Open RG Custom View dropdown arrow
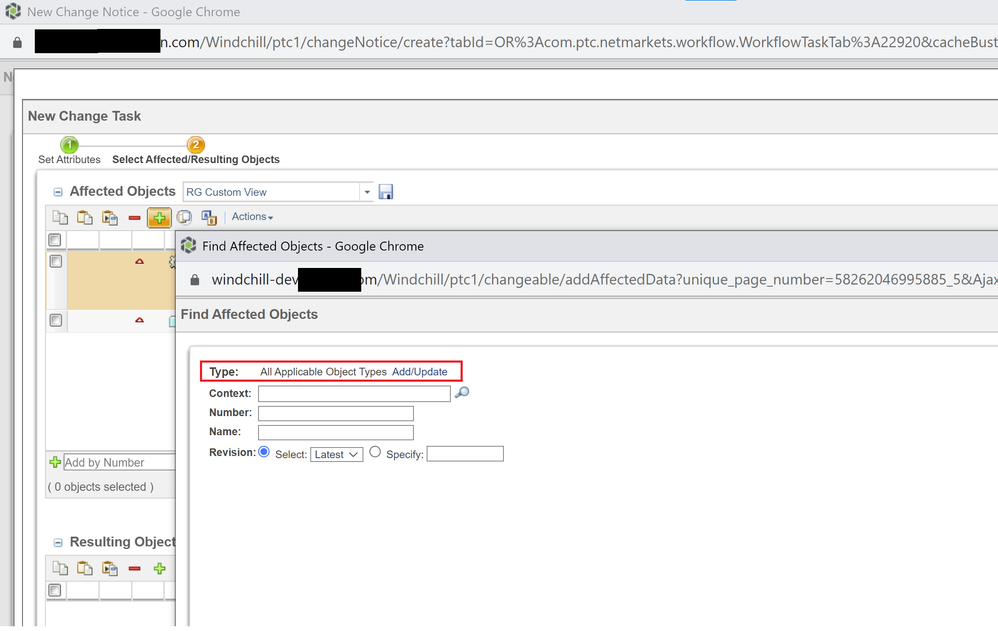 [367, 192]
